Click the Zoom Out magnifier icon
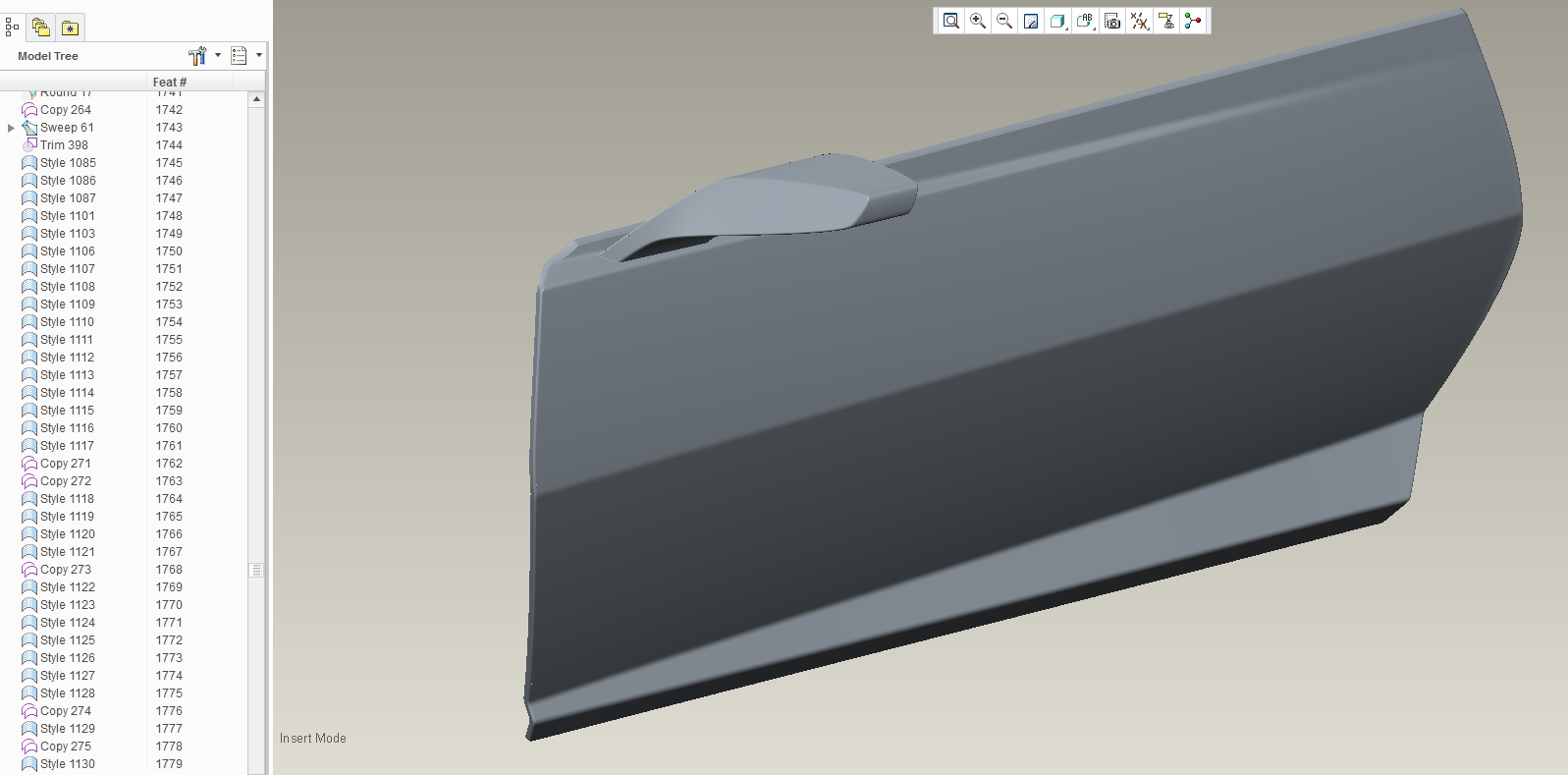Screen dimensions: 1568x775 1004,21
